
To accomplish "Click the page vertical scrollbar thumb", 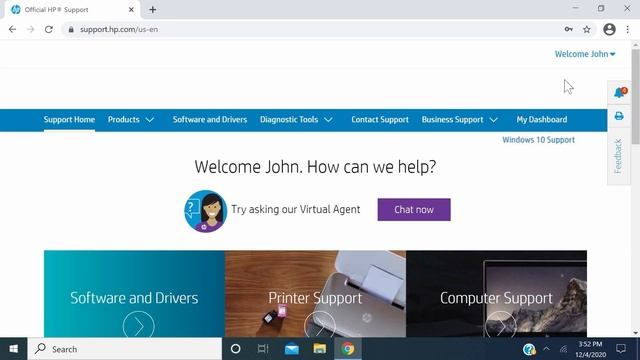I will (636, 96).
